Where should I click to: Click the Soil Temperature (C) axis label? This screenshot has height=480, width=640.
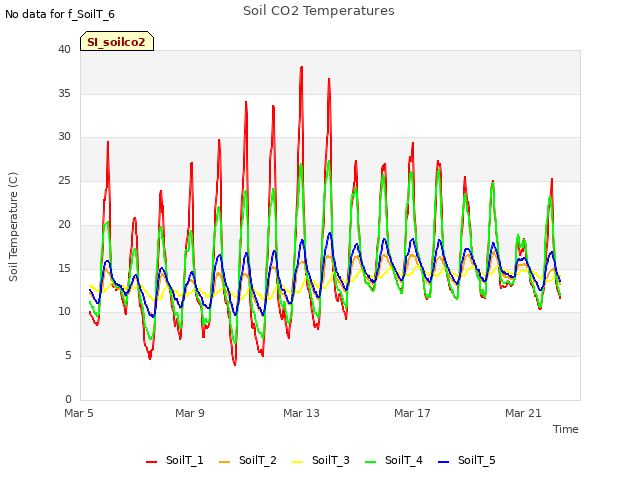click(x=13, y=227)
